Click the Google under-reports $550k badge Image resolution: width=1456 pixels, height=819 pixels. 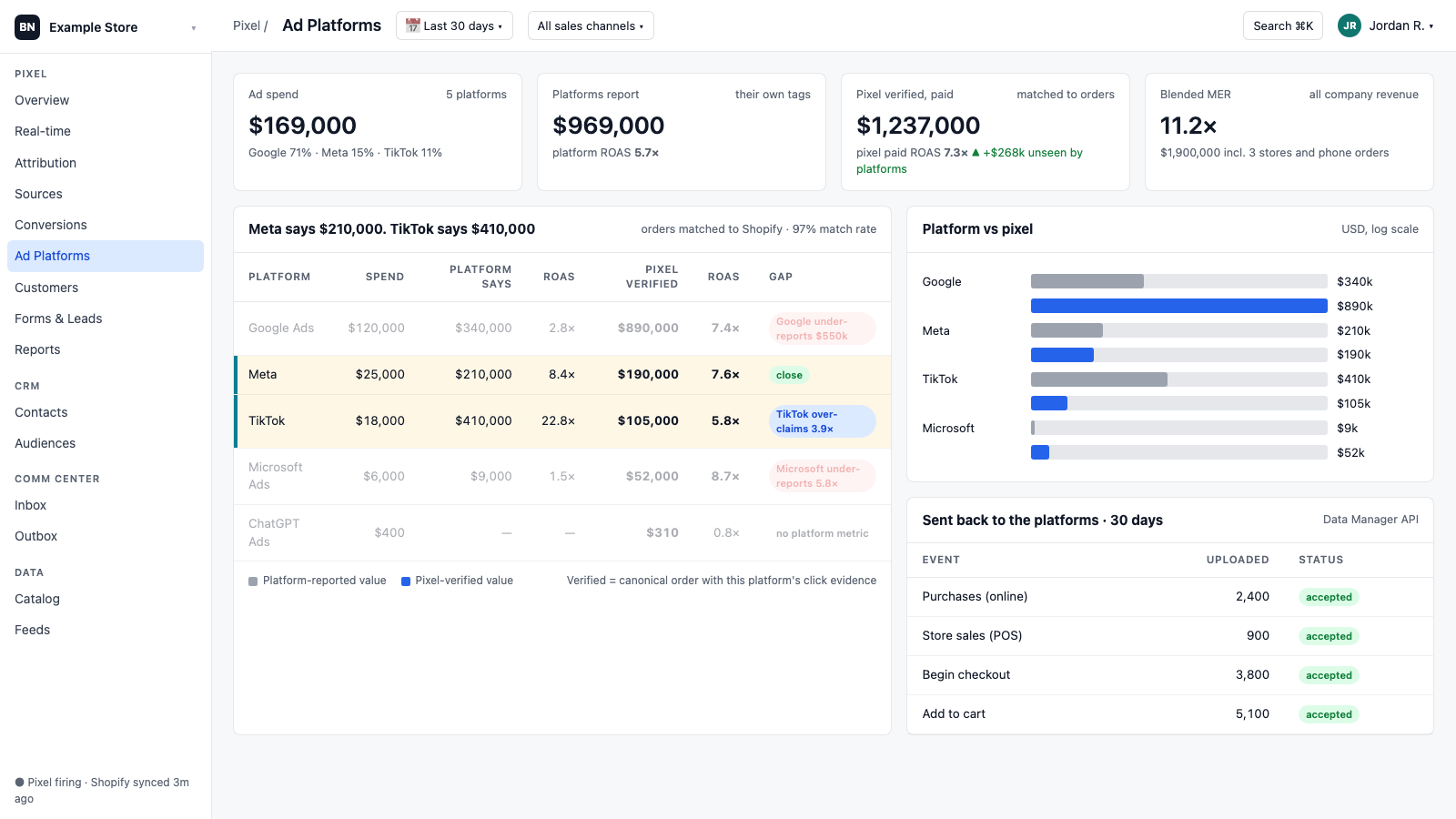[823, 329]
